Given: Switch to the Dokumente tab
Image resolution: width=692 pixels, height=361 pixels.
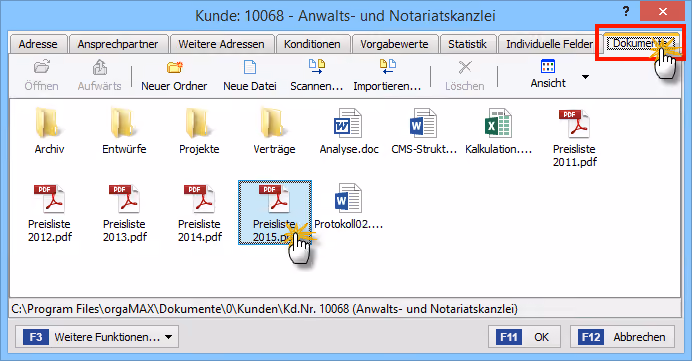Looking at the screenshot, I should (x=640, y=43).
